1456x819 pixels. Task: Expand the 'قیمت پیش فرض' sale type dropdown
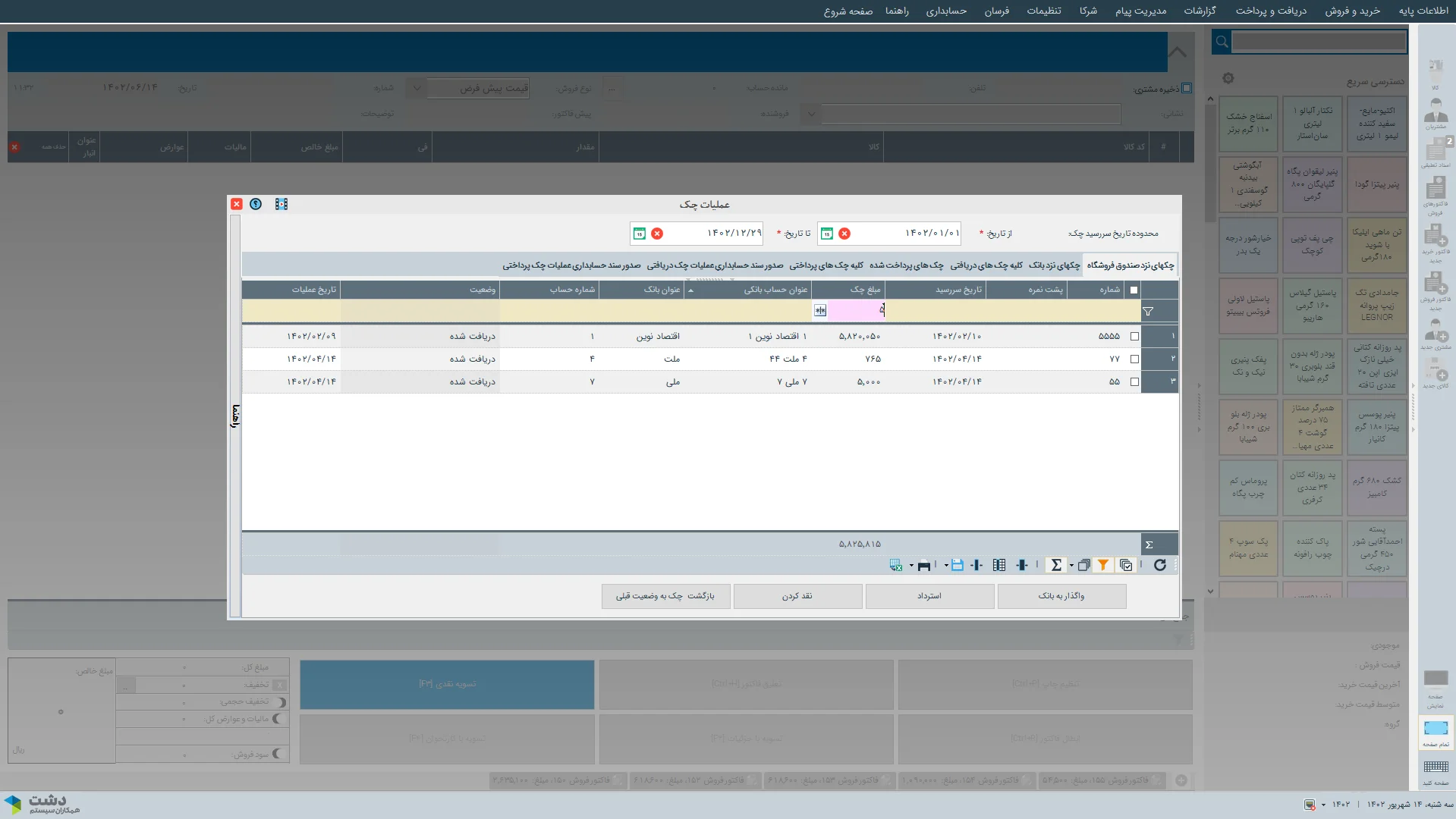(416, 88)
